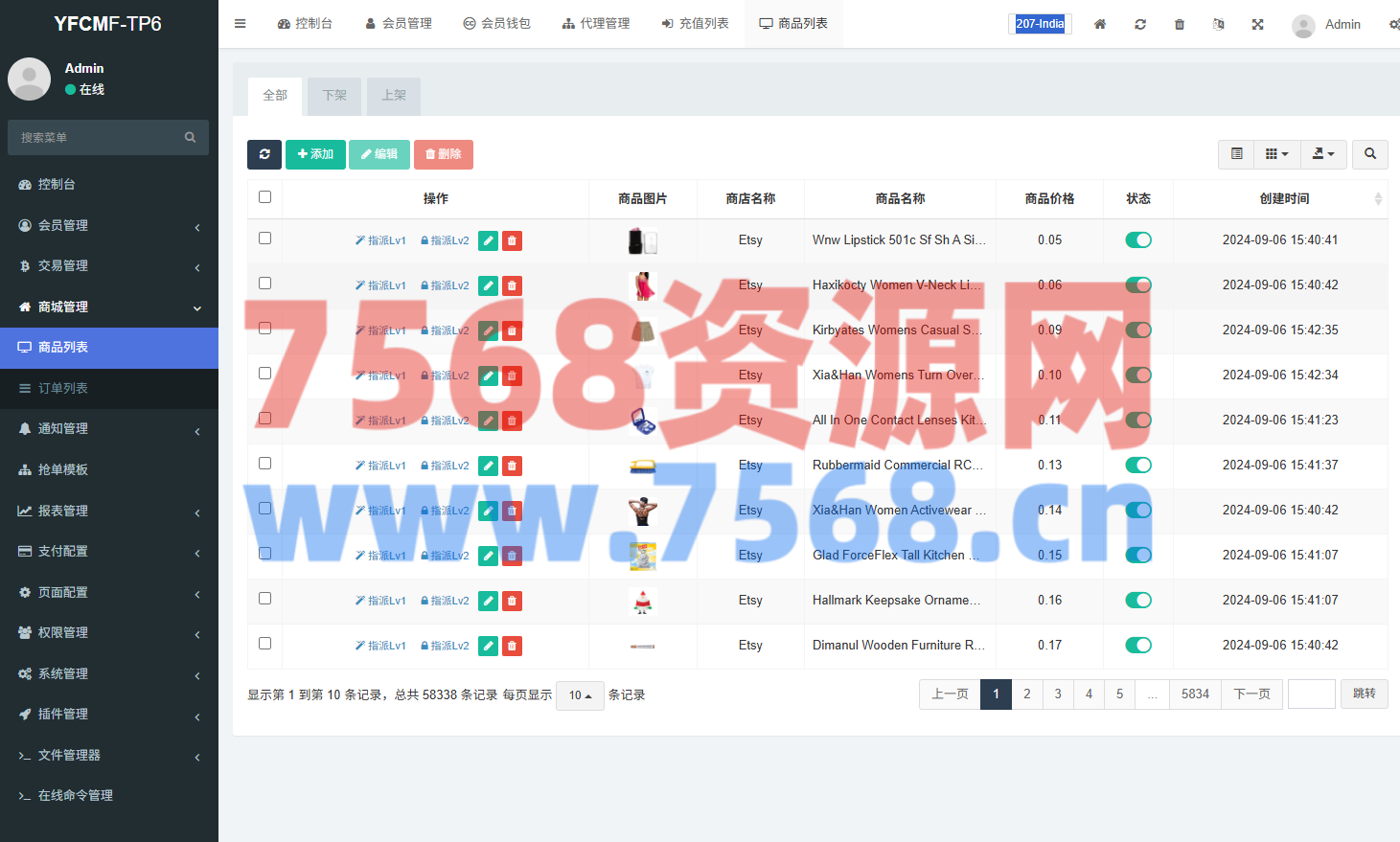This screenshot has width=1400, height=842.
Task: Click the trash icon in top navbar
Action: (1180, 24)
